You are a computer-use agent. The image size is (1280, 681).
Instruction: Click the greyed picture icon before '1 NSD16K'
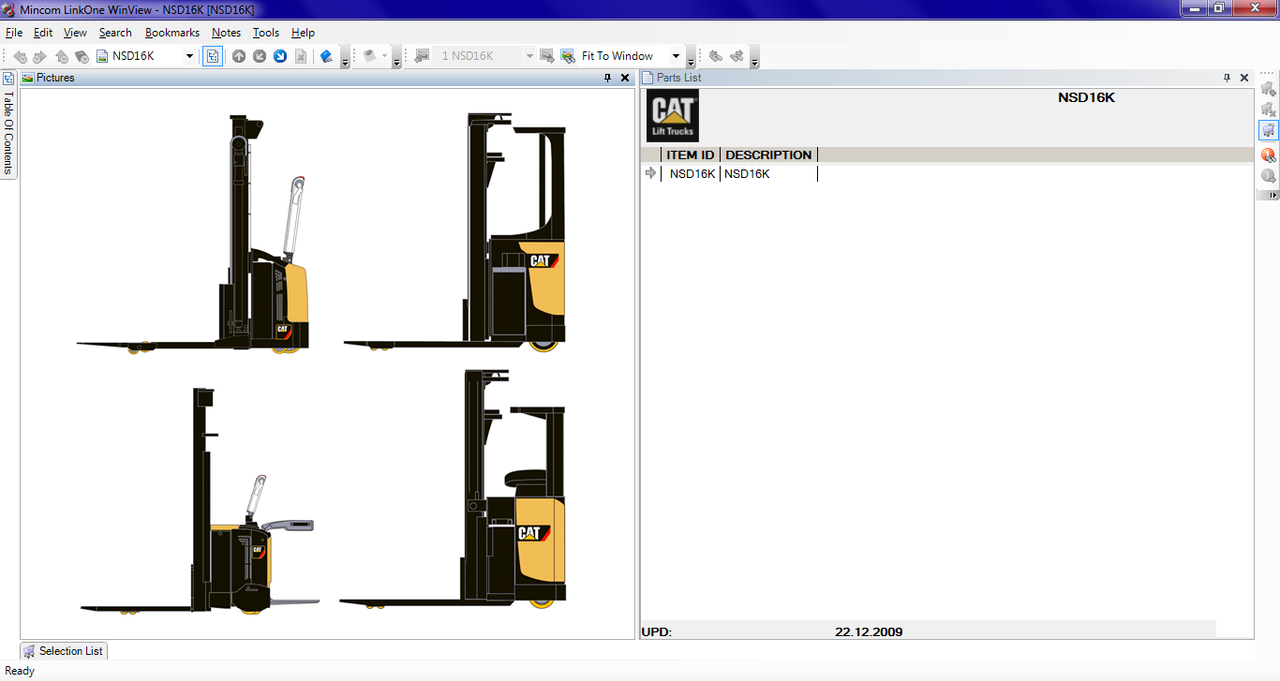(422, 56)
